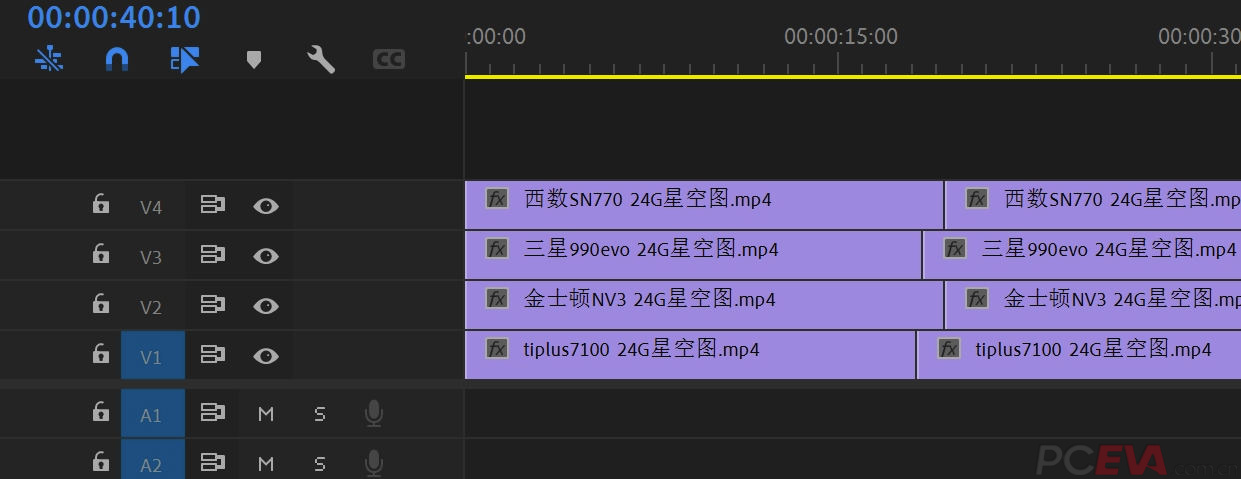Target the V1 source patch track header
The height and width of the screenshot is (479, 1241).
tap(151, 356)
